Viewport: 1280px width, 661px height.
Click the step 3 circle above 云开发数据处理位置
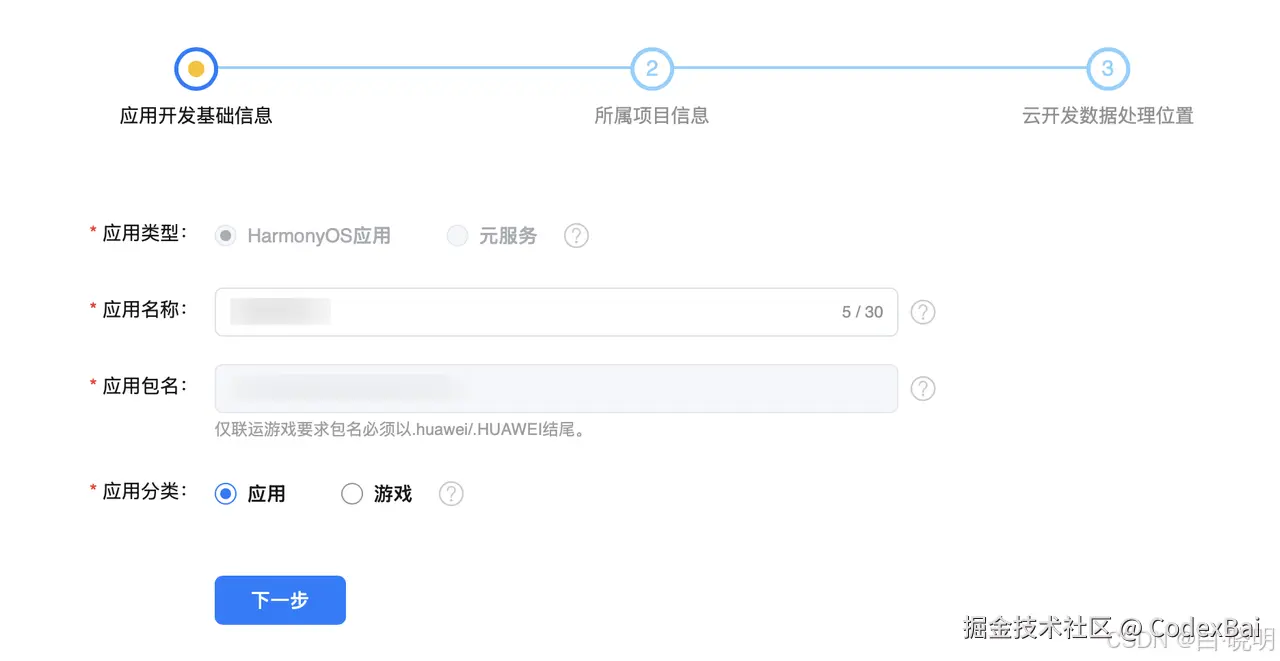point(1107,68)
